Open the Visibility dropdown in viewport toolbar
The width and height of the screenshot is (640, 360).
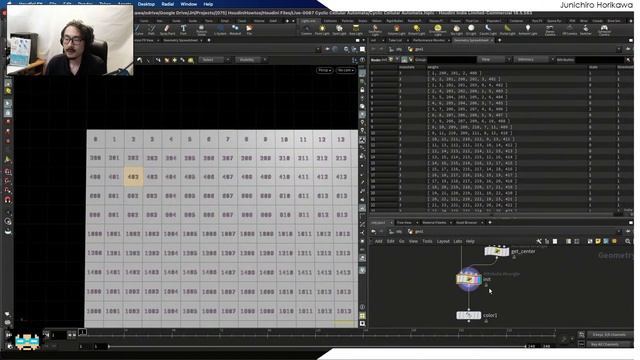pos(251,60)
